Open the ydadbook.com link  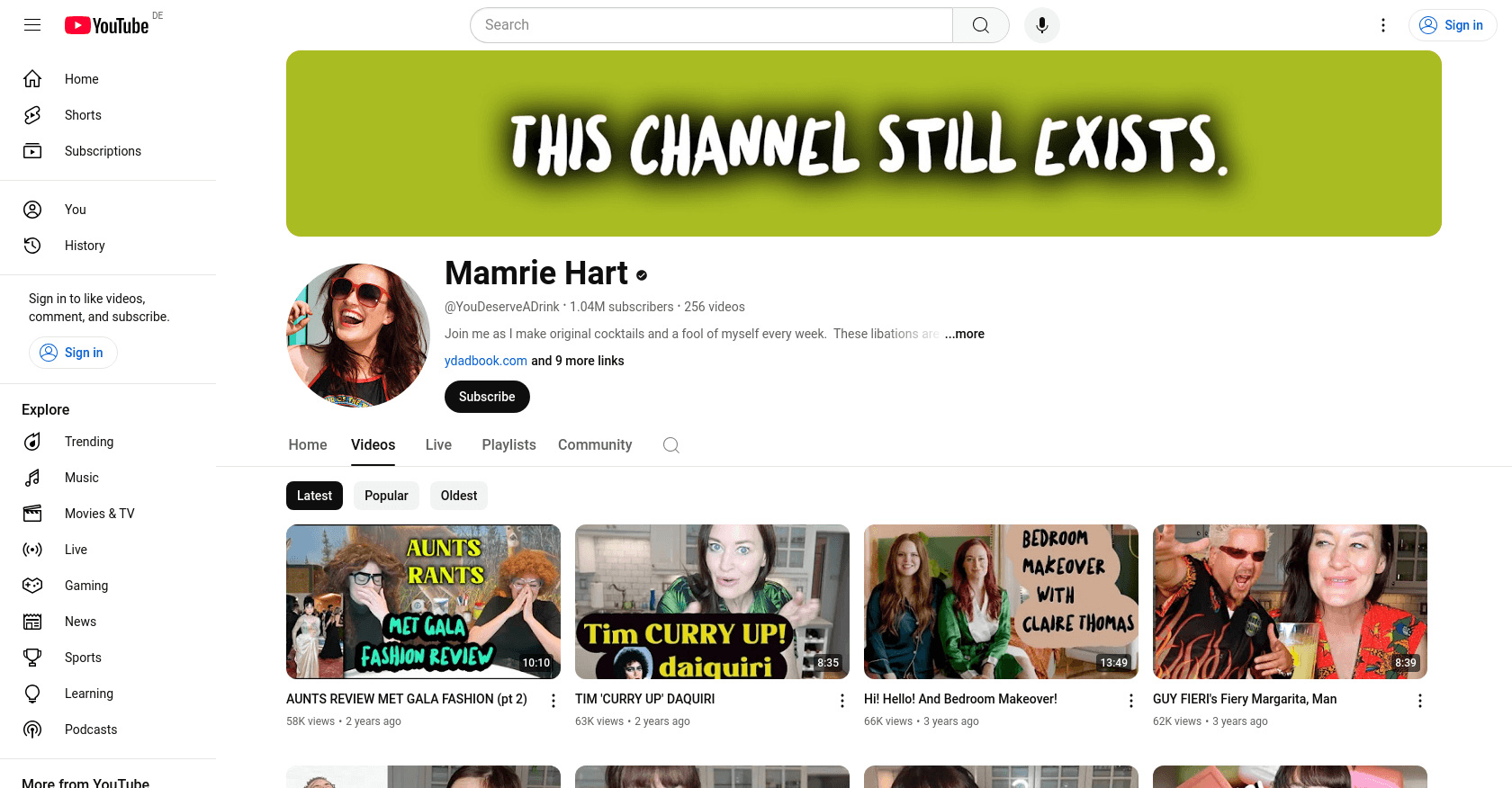(486, 361)
